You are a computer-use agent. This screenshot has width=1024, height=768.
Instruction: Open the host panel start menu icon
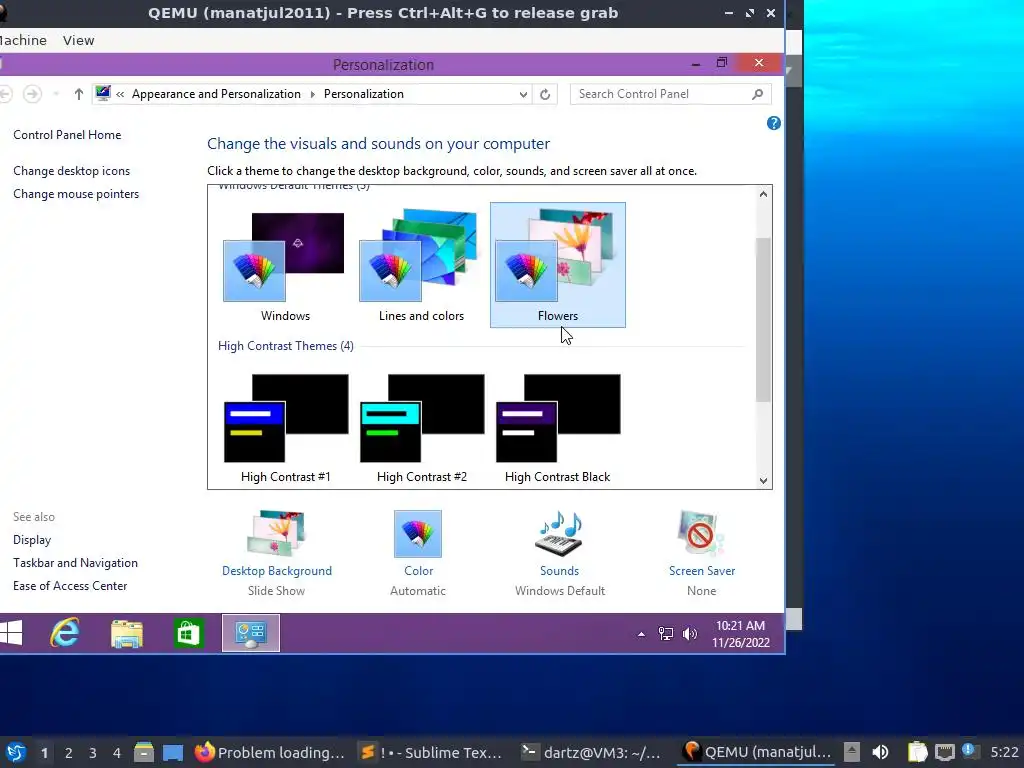(15, 752)
